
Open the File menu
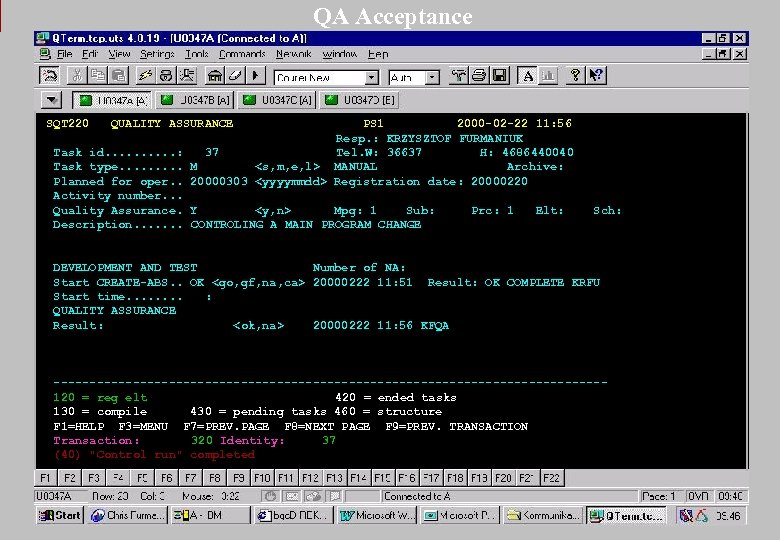click(x=64, y=54)
